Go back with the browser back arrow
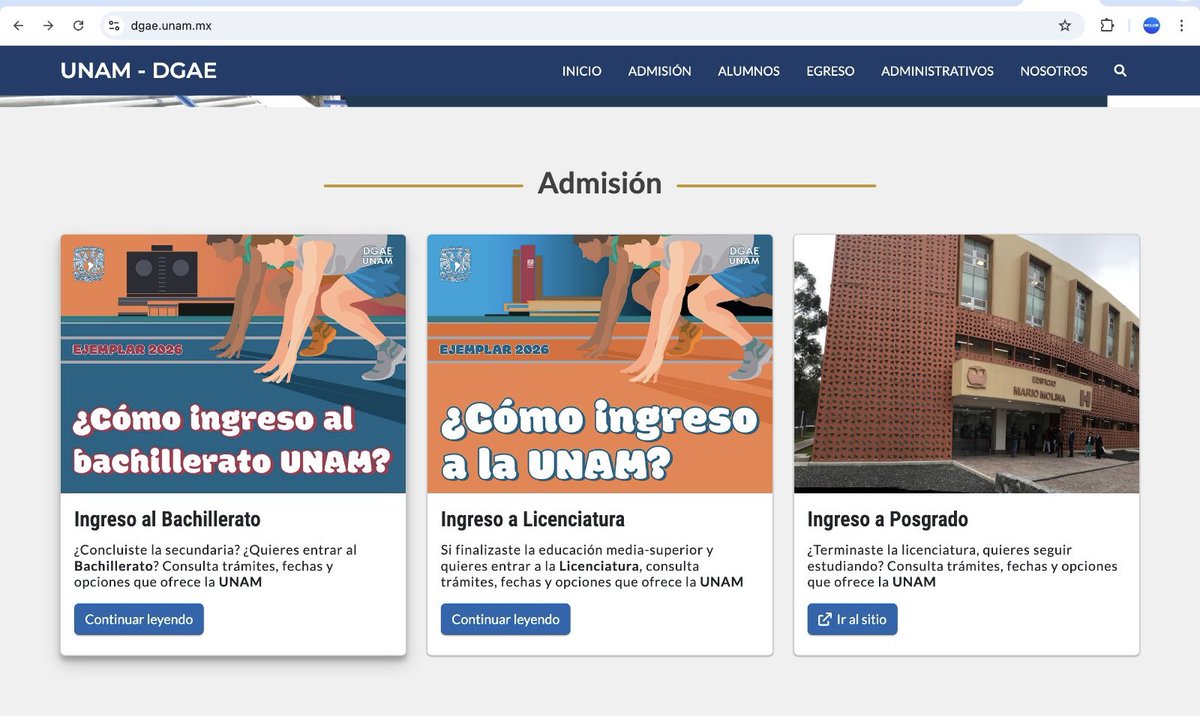 pyautogui.click(x=18, y=26)
